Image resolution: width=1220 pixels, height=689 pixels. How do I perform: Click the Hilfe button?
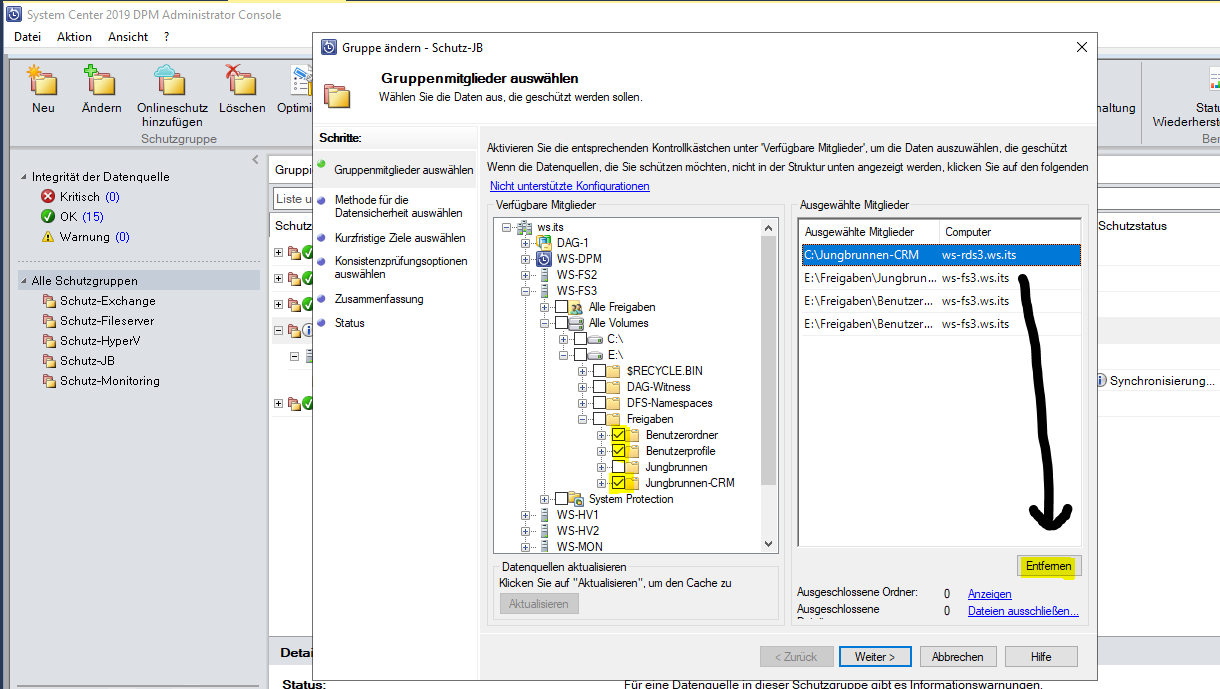[1041, 657]
